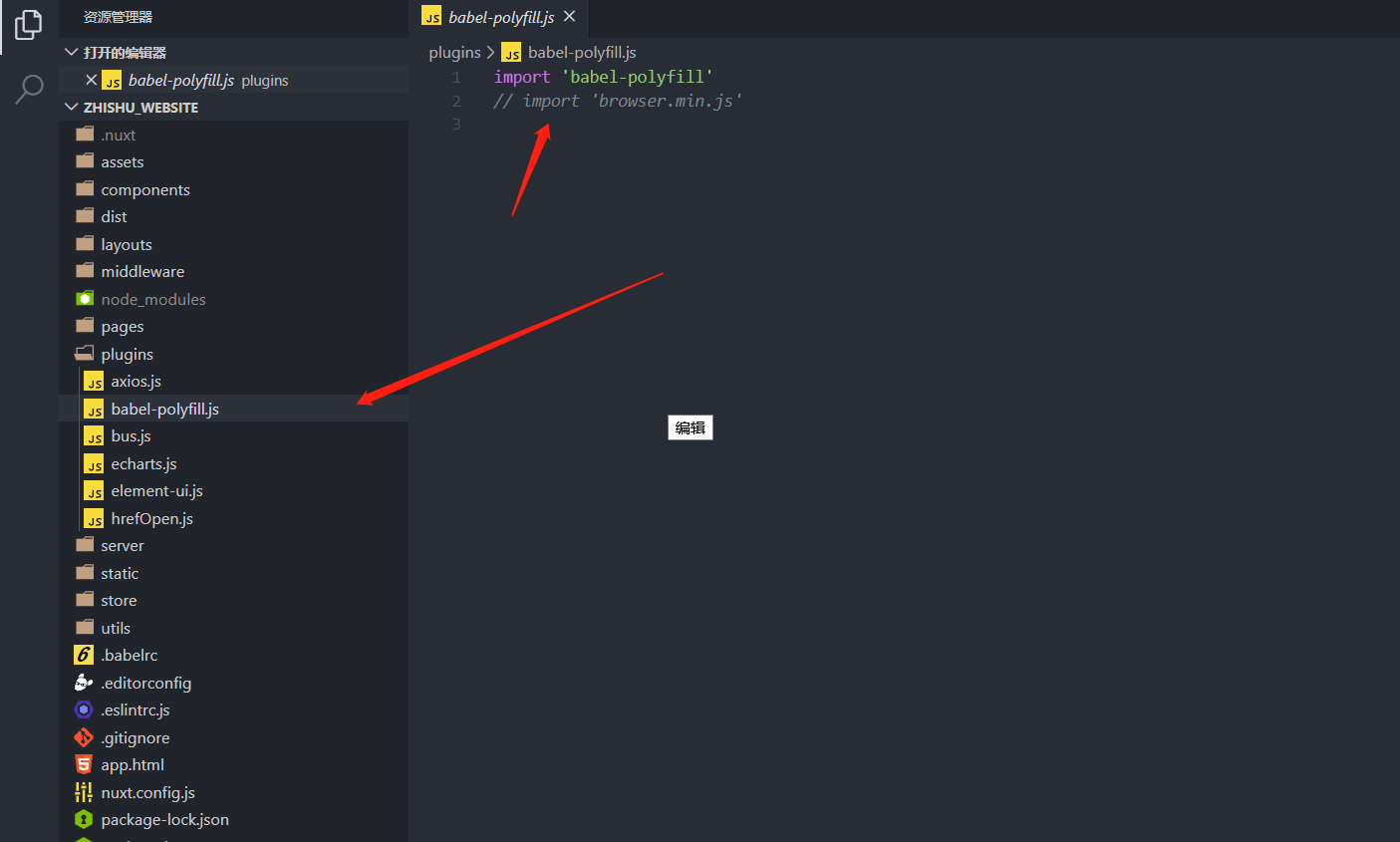Expand the store folder
This screenshot has height=842, width=1400.
pyautogui.click(x=233, y=600)
